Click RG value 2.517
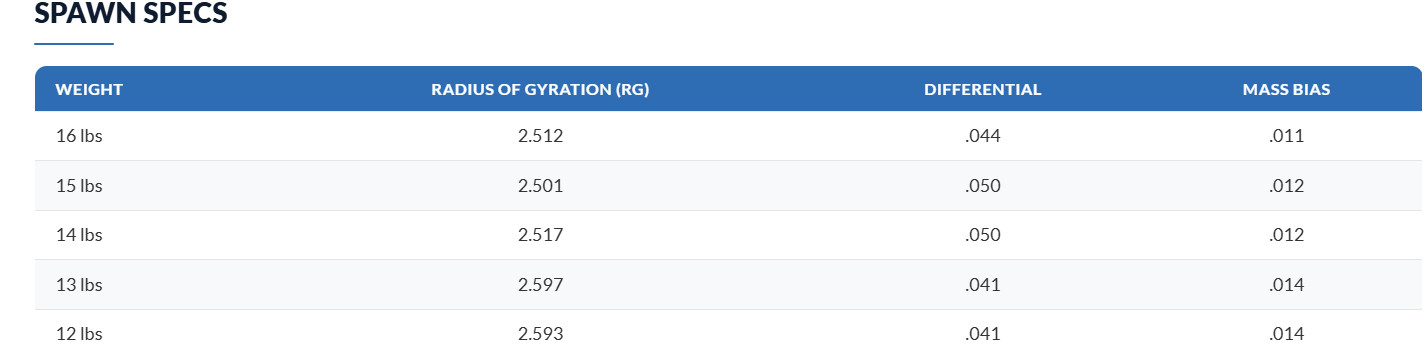This screenshot has height=360, width=1427. 541,235
